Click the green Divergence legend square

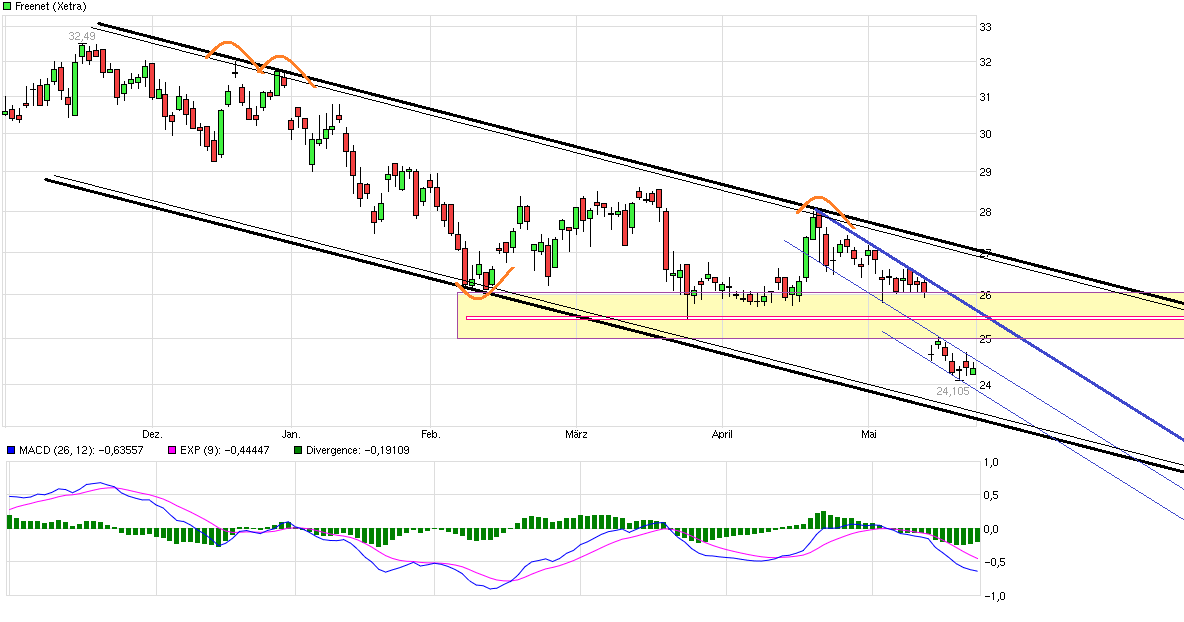[x=298, y=450]
